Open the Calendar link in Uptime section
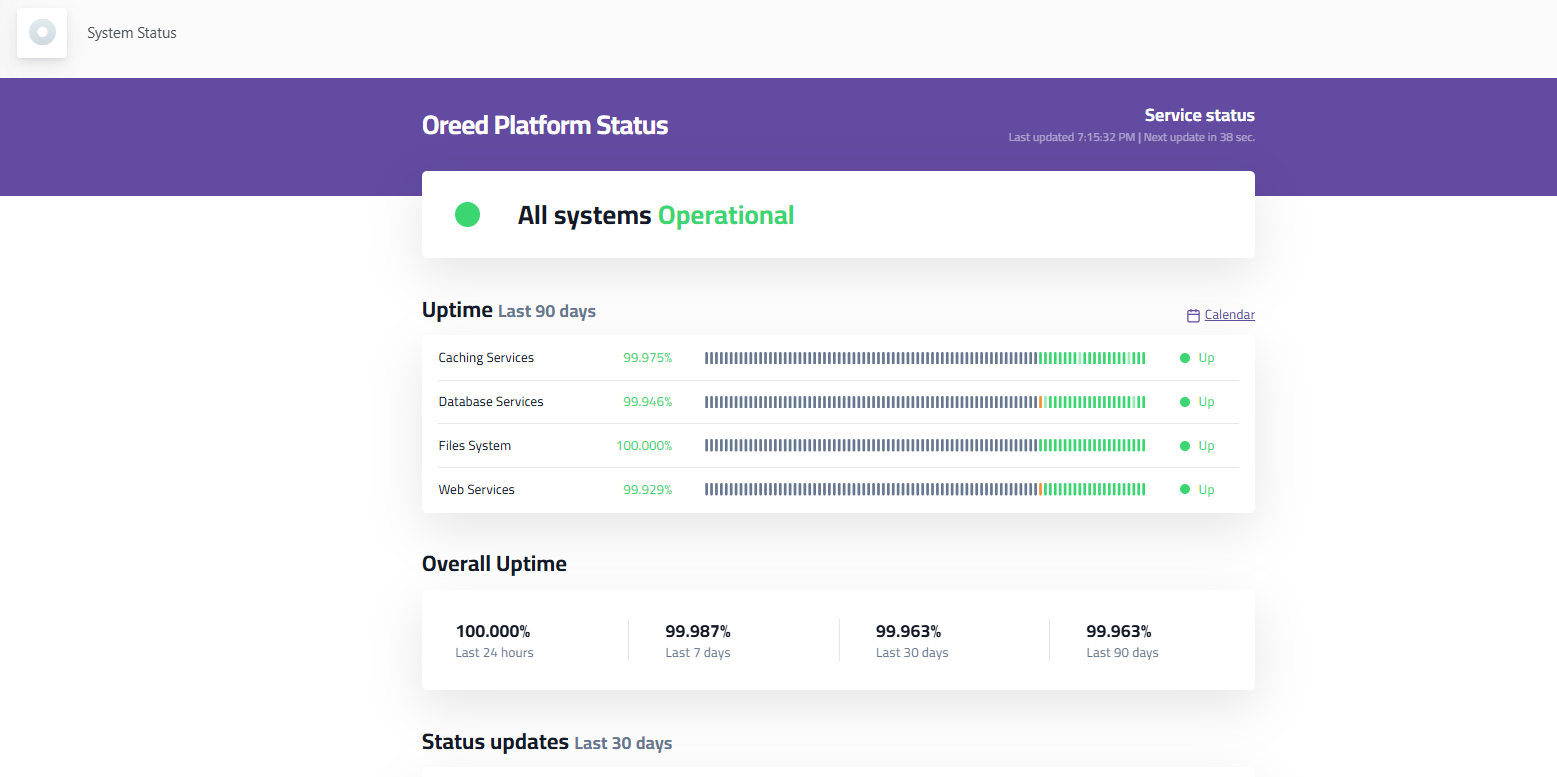 (1229, 315)
